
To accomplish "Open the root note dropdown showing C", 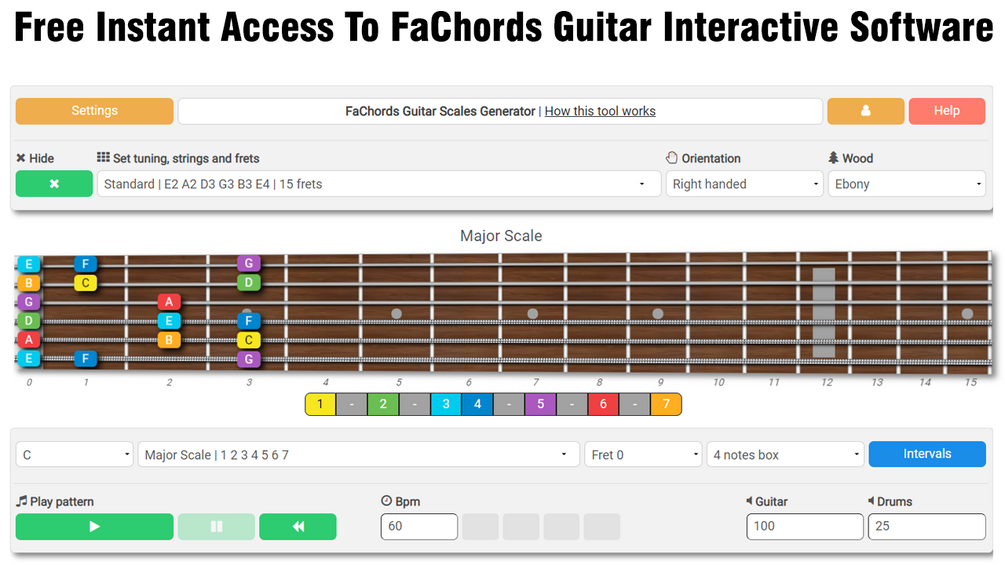I will point(74,455).
